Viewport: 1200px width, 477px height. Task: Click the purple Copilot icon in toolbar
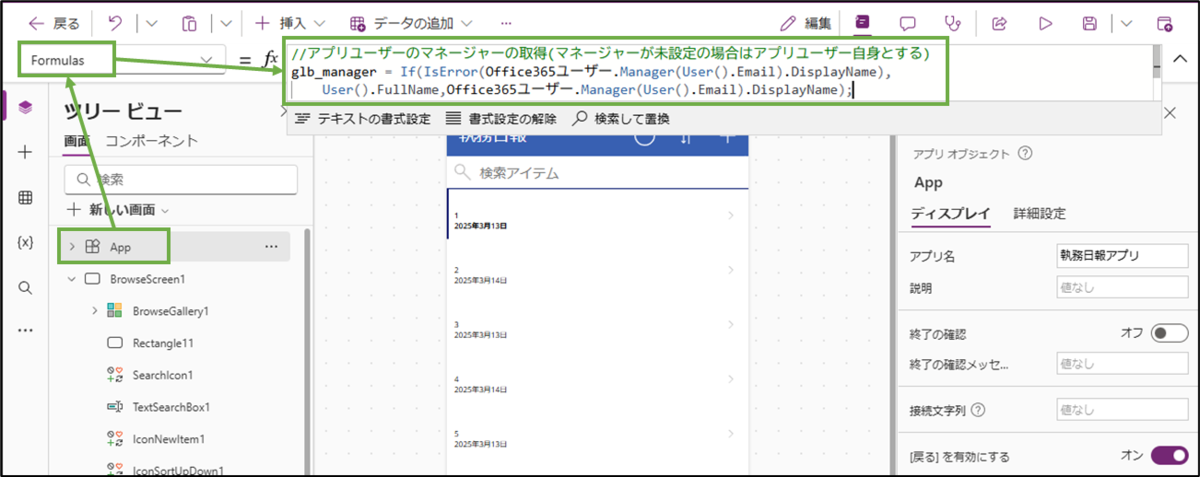tap(862, 22)
